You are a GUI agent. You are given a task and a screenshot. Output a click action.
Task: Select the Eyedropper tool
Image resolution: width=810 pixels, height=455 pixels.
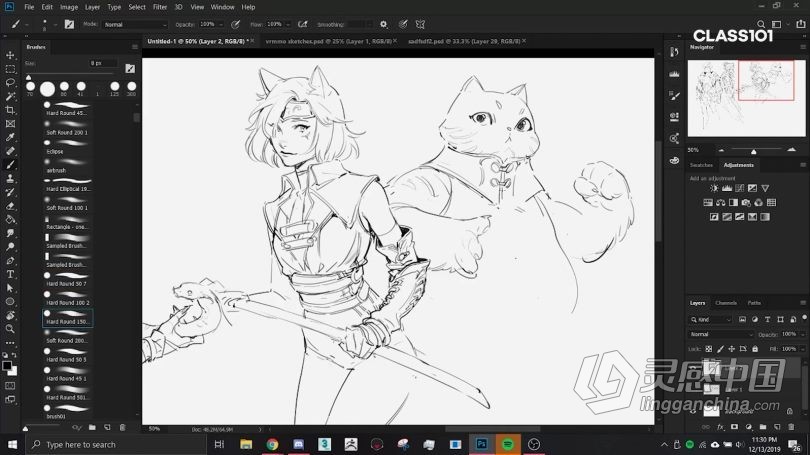coord(10,137)
